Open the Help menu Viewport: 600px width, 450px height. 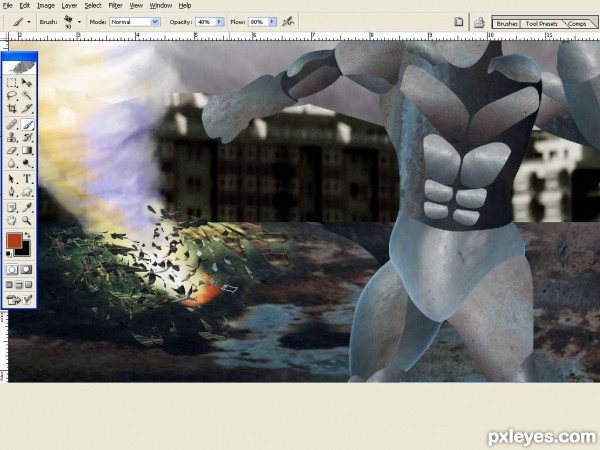click(x=185, y=5)
